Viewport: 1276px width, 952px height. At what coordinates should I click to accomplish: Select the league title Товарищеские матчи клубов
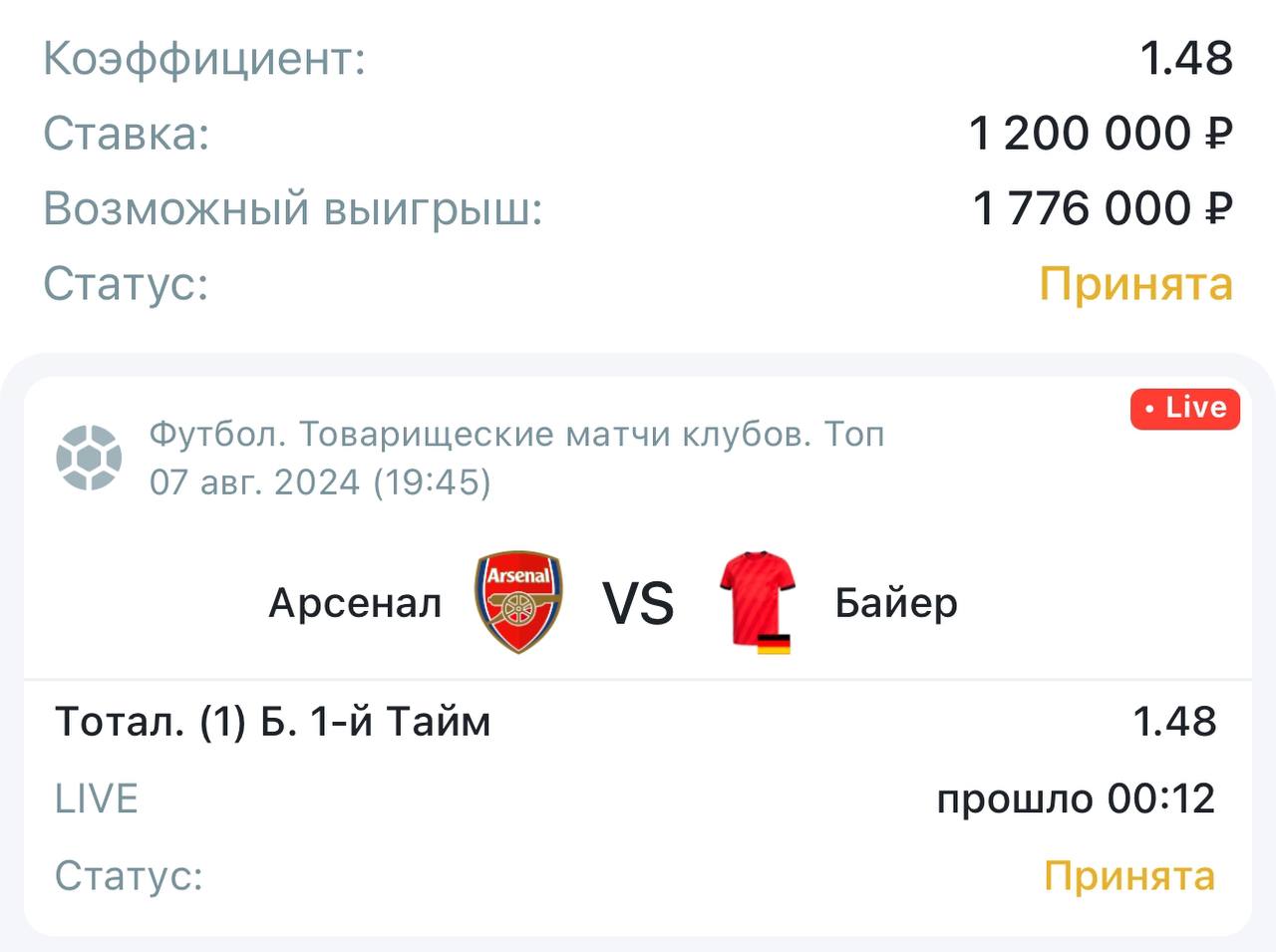click(x=516, y=435)
